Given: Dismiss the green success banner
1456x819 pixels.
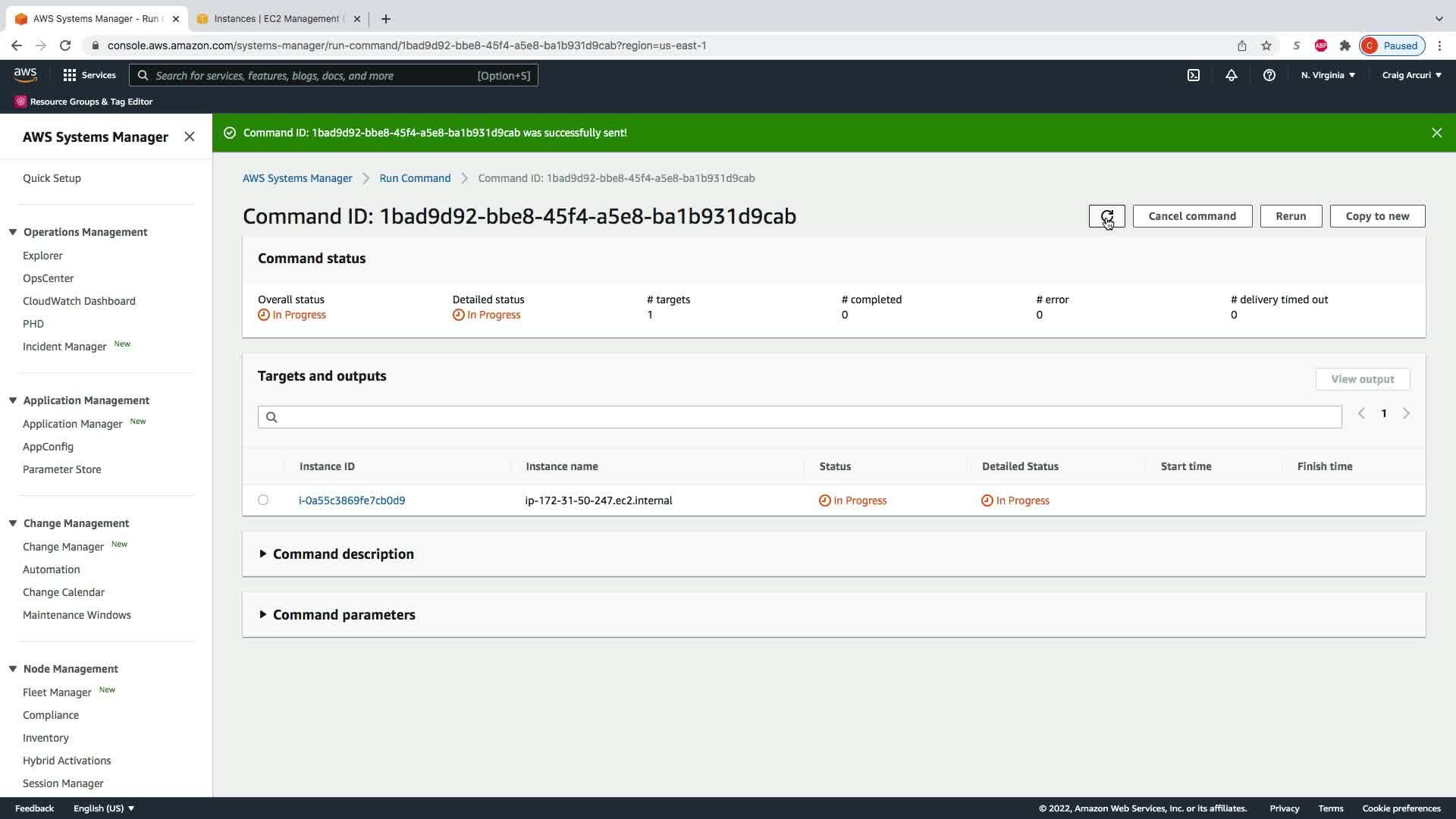Looking at the screenshot, I should pyautogui.click(x=1436, y=133).
